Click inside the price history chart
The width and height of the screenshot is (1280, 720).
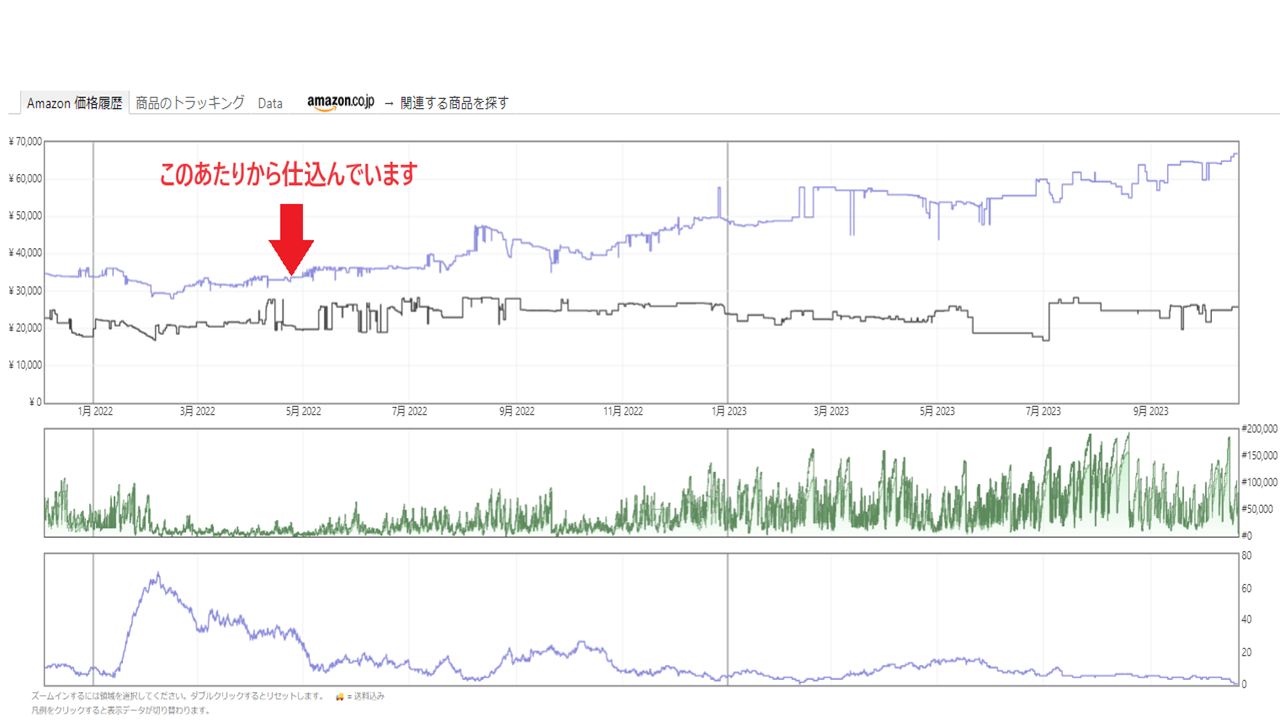point(641,272)
